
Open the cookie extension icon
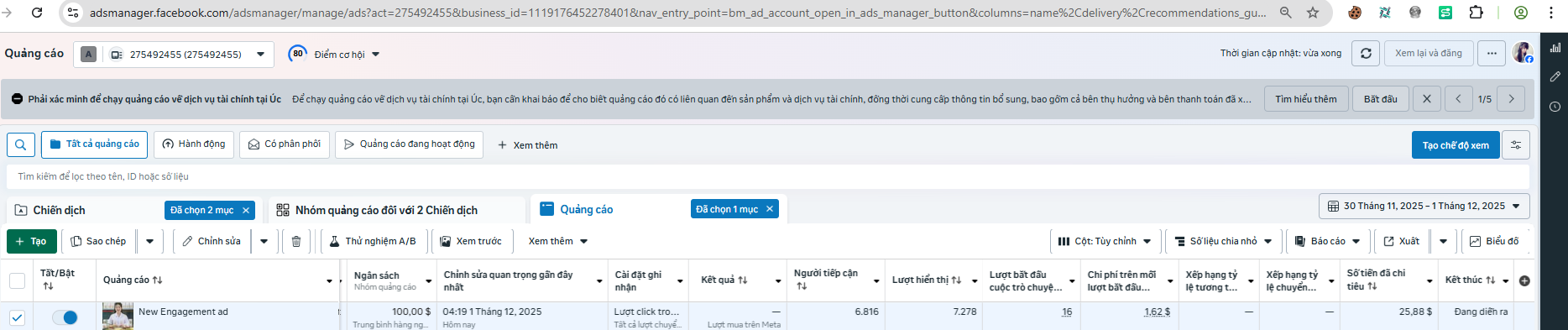click(1355, 13)
